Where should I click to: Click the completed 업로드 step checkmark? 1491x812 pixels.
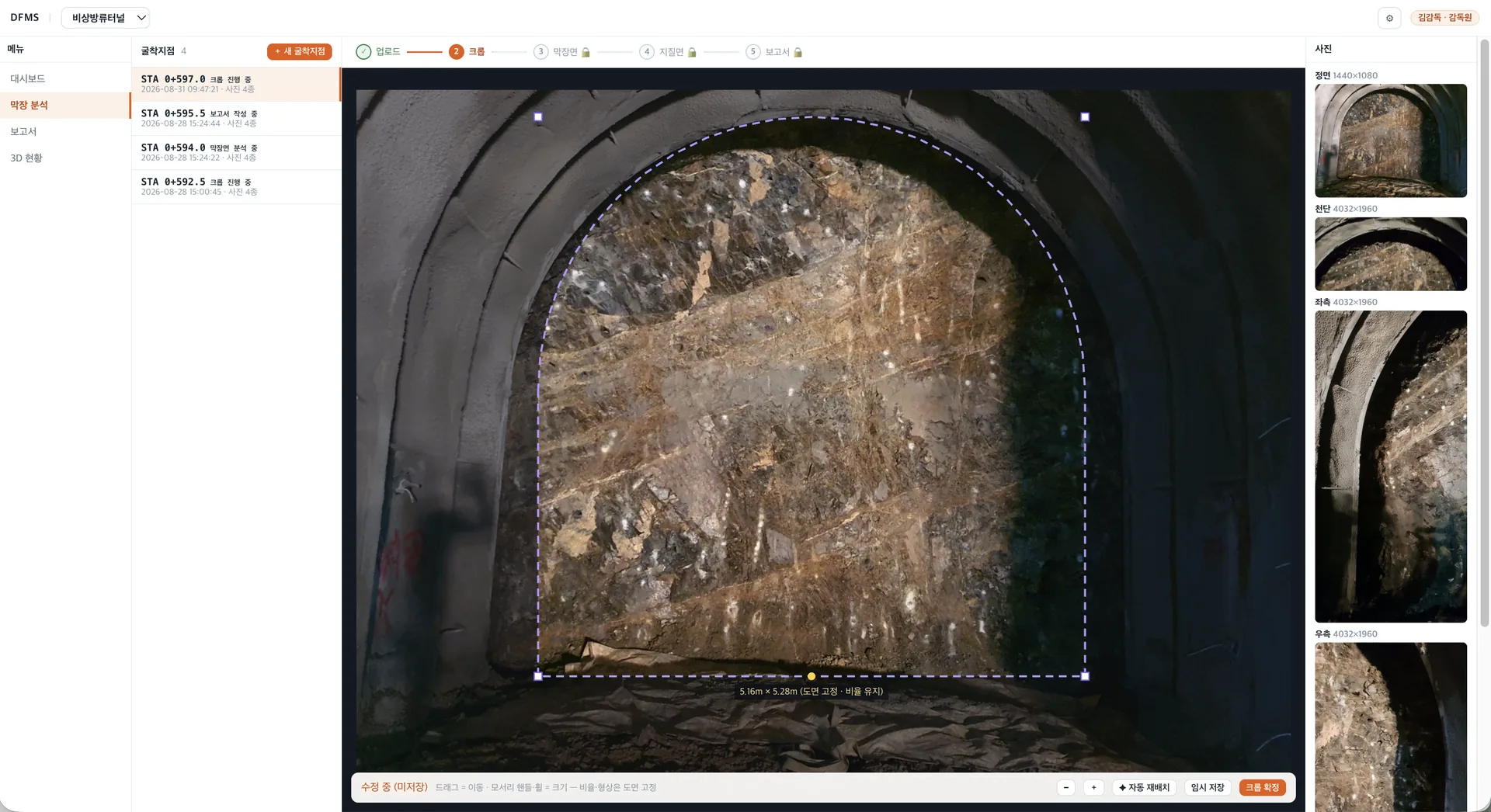[363, 52]
